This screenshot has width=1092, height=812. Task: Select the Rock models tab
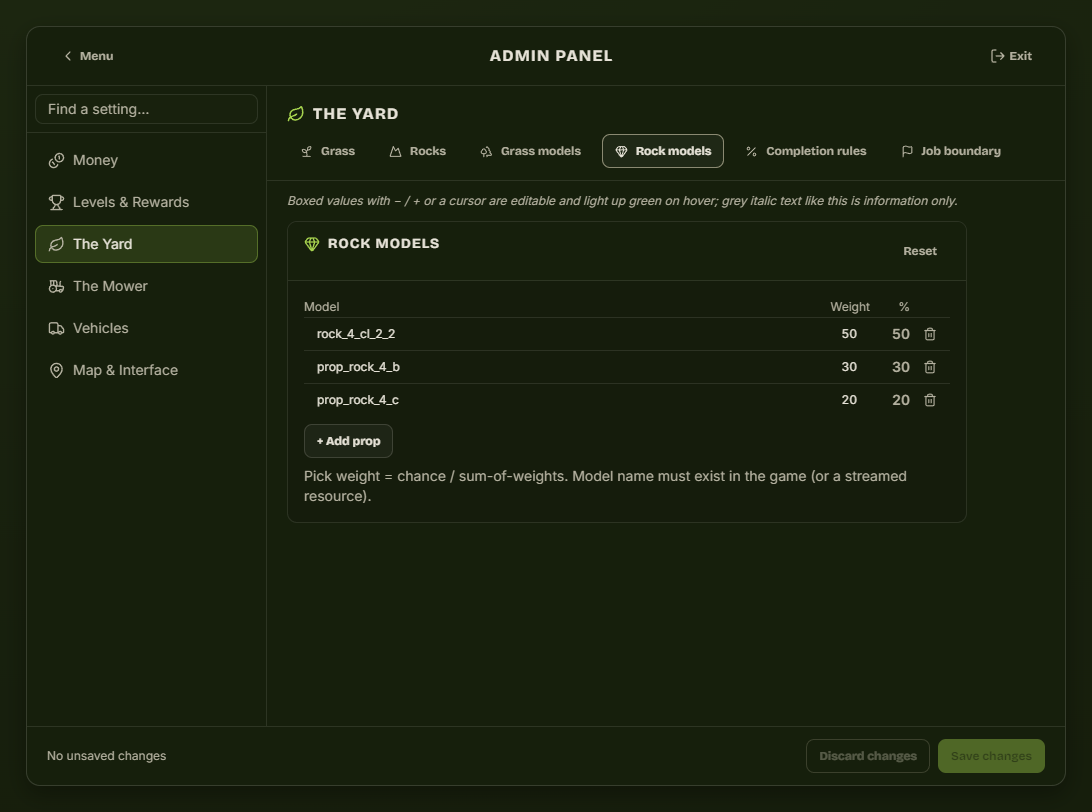(663, 151)
